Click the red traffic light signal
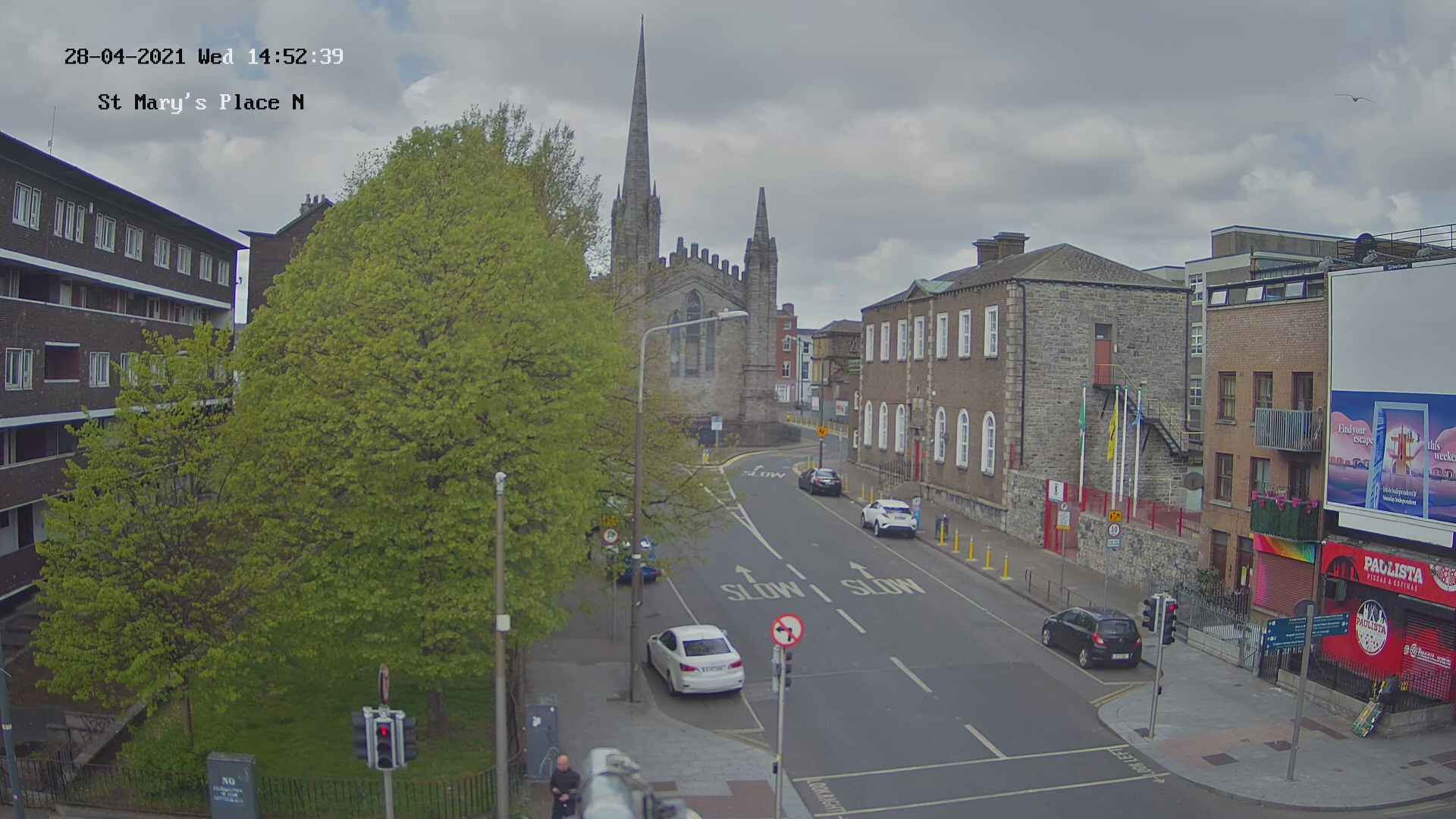 pyautogui.click(x=384, y=731)
